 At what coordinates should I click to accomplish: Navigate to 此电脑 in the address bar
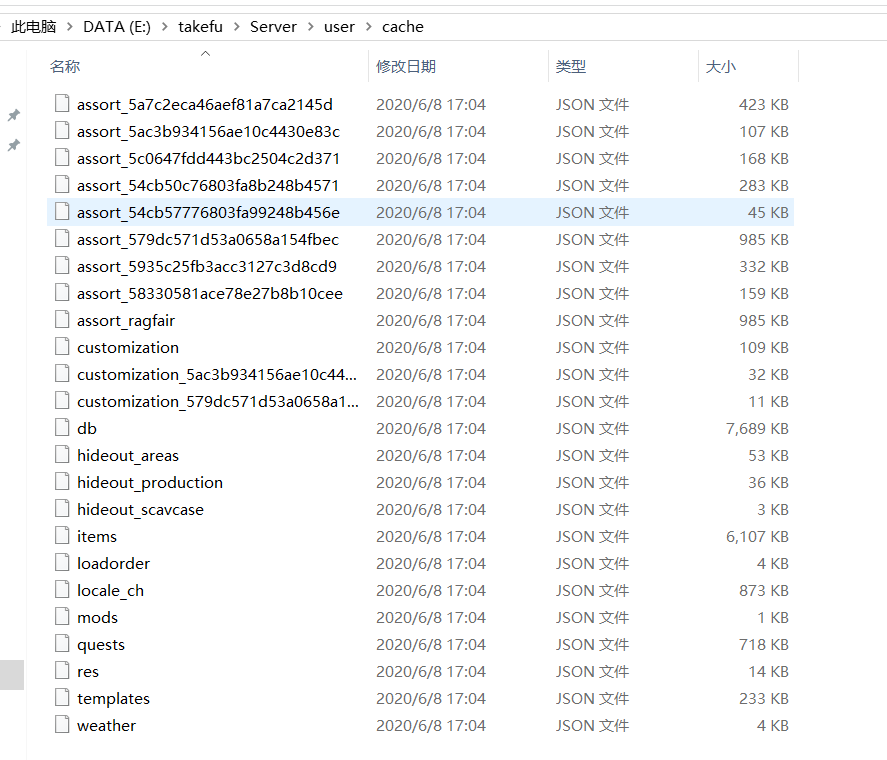[34, 27]
